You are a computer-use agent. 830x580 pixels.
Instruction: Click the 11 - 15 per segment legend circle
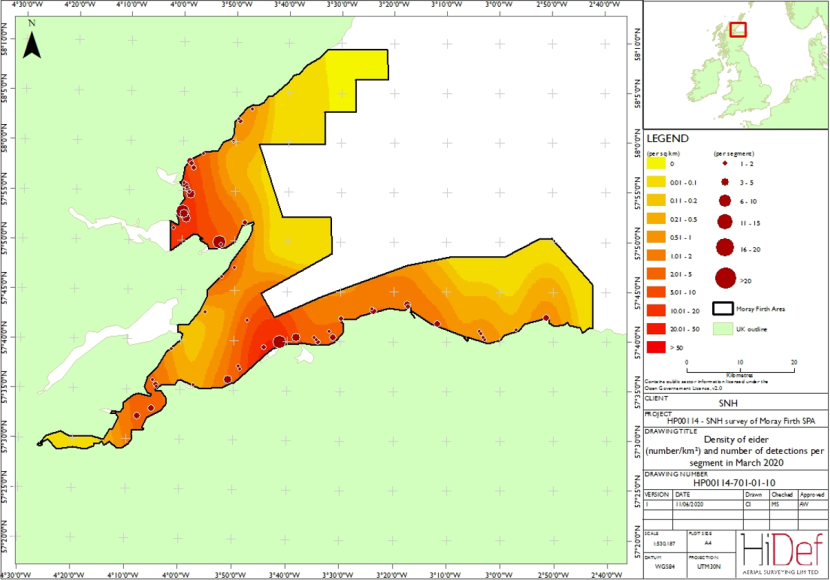click(x=725, y=222)
